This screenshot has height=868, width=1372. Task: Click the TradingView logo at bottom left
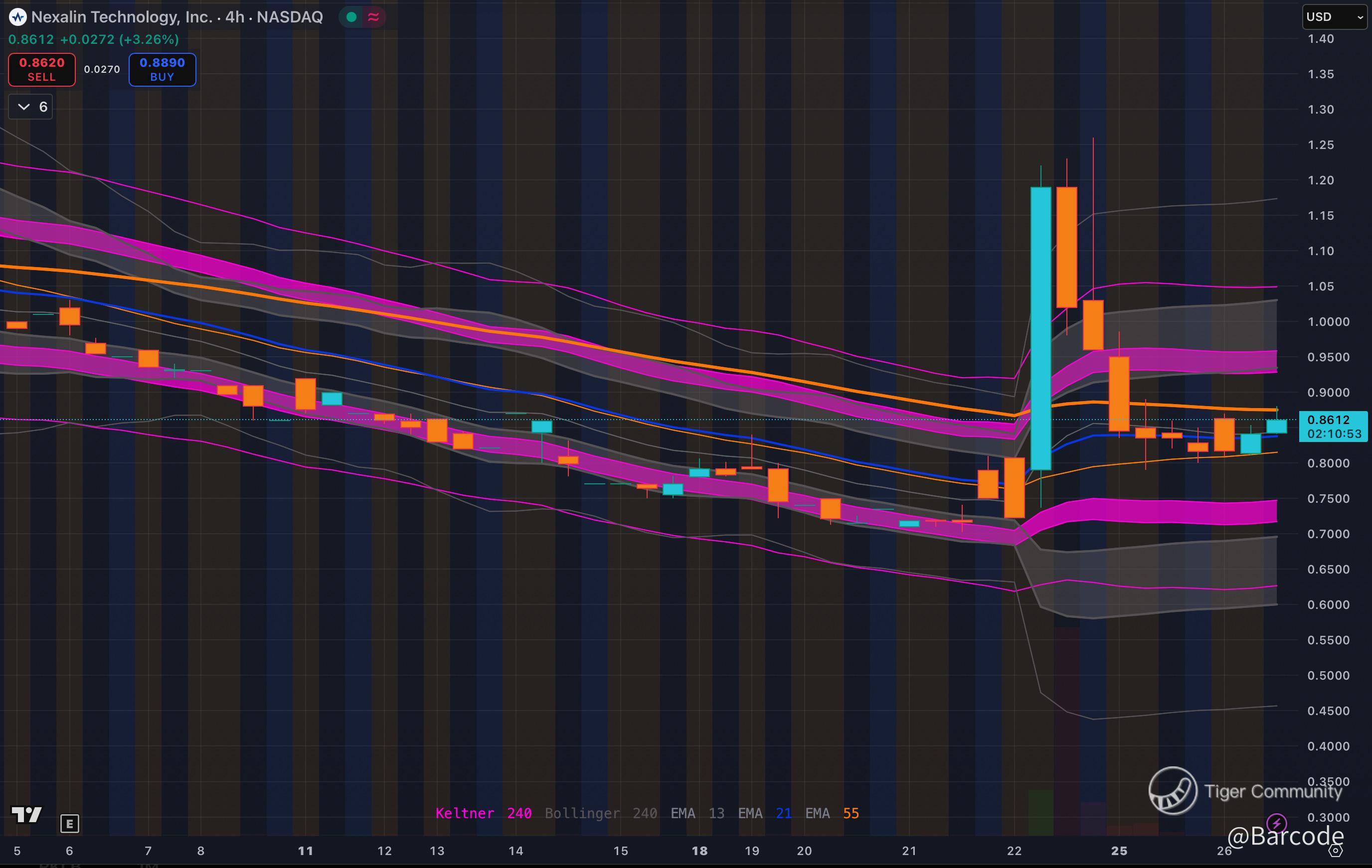[x=26, y=815]
